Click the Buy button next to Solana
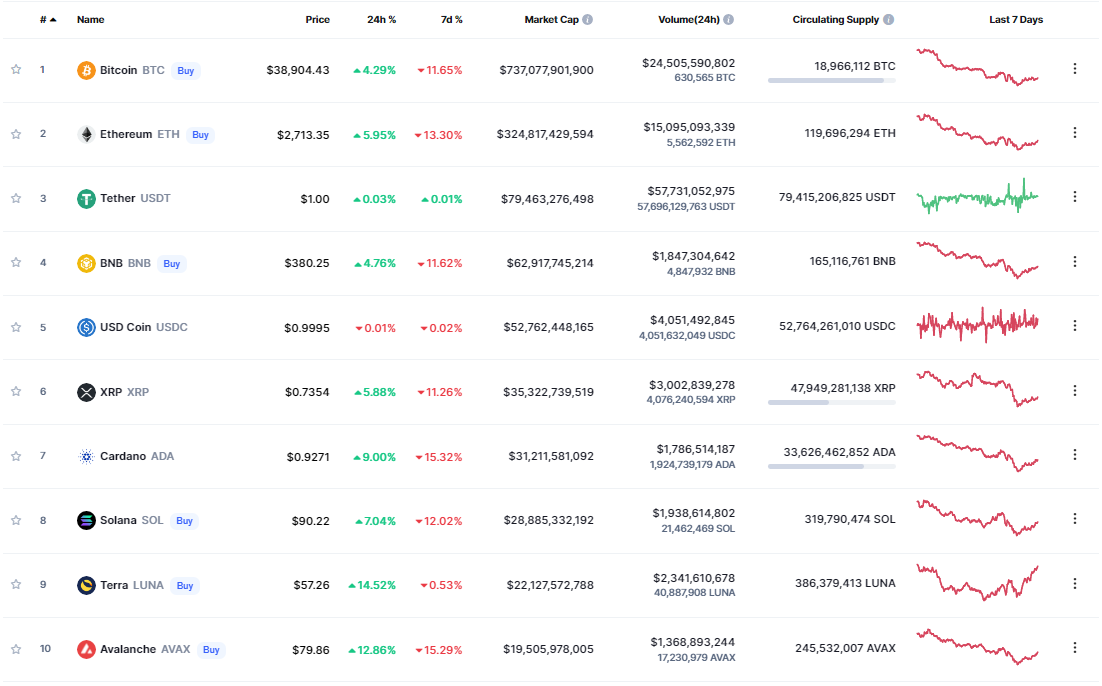 click(184, 521)
